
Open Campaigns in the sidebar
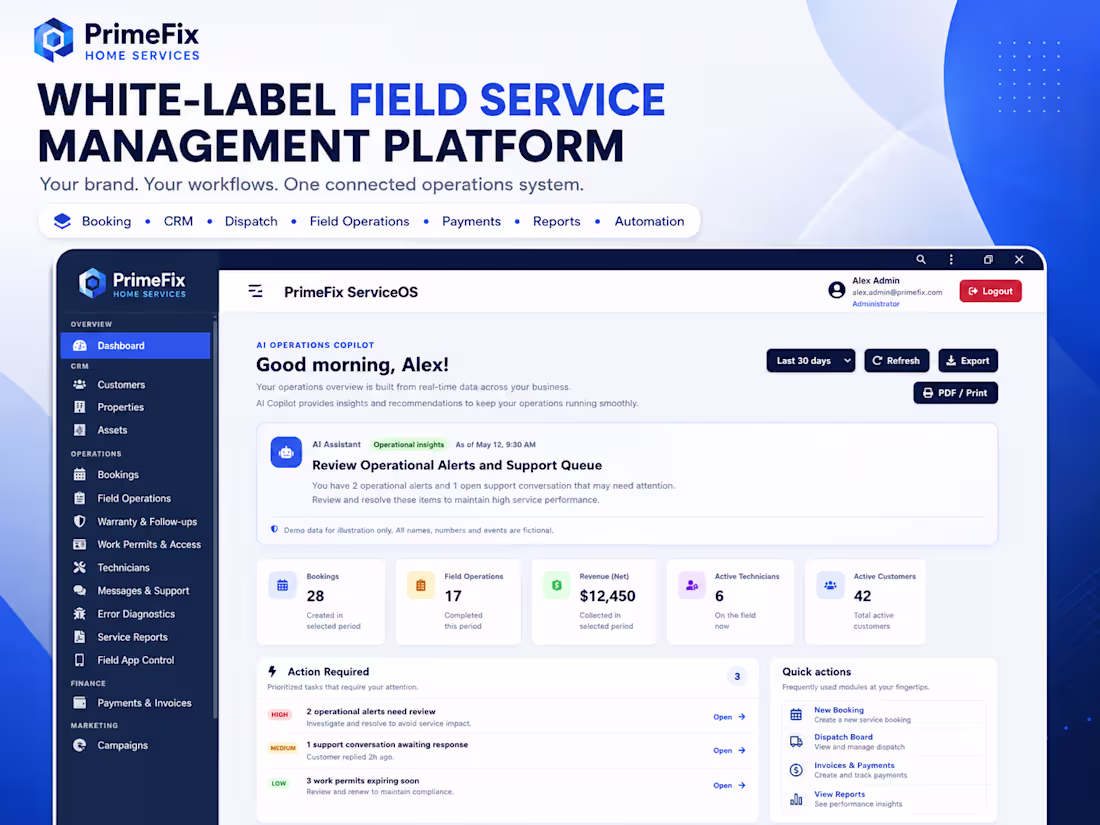135,745
